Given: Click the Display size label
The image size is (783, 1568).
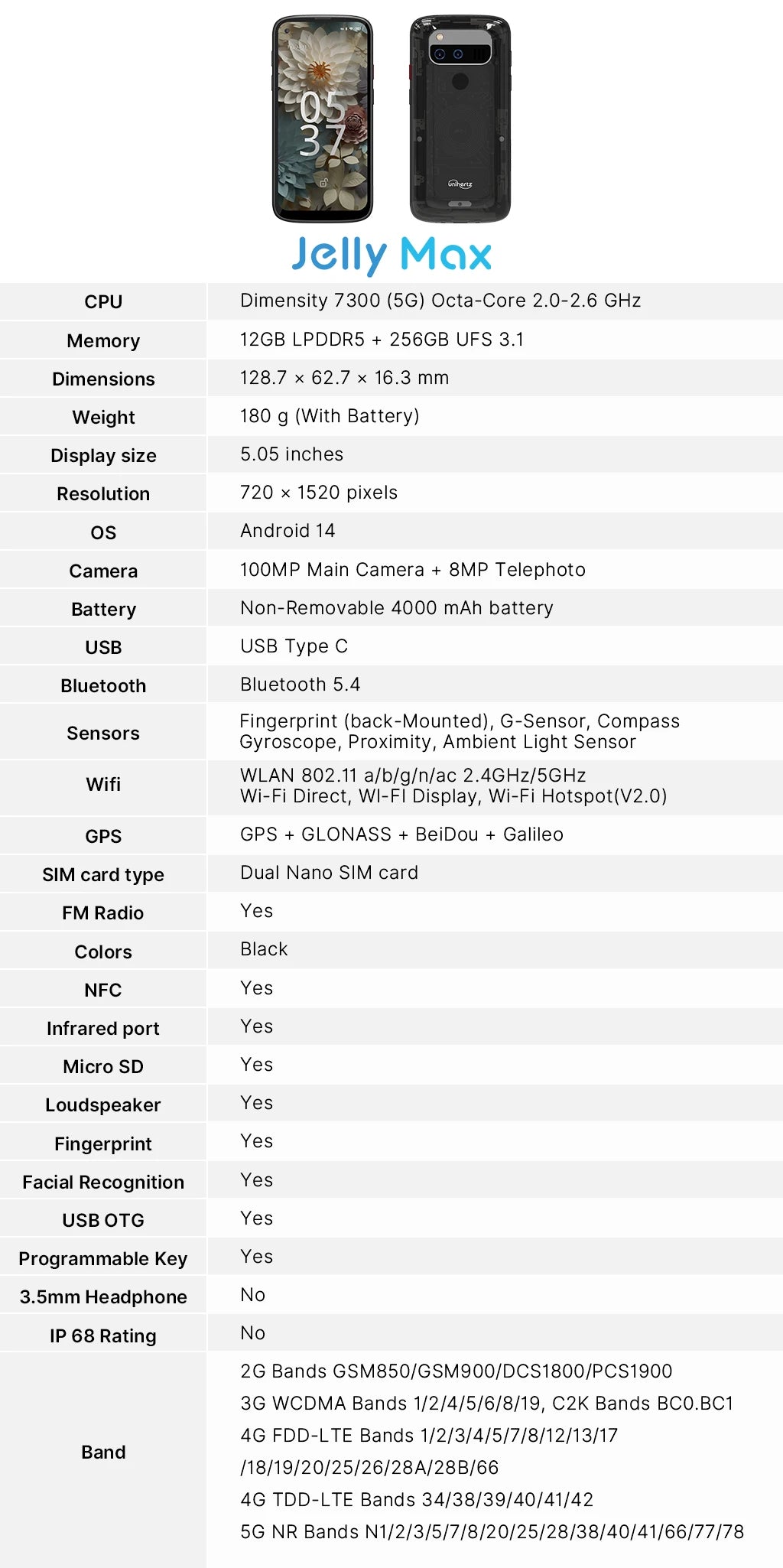Looking at the screenshot, I should [103, 456].
